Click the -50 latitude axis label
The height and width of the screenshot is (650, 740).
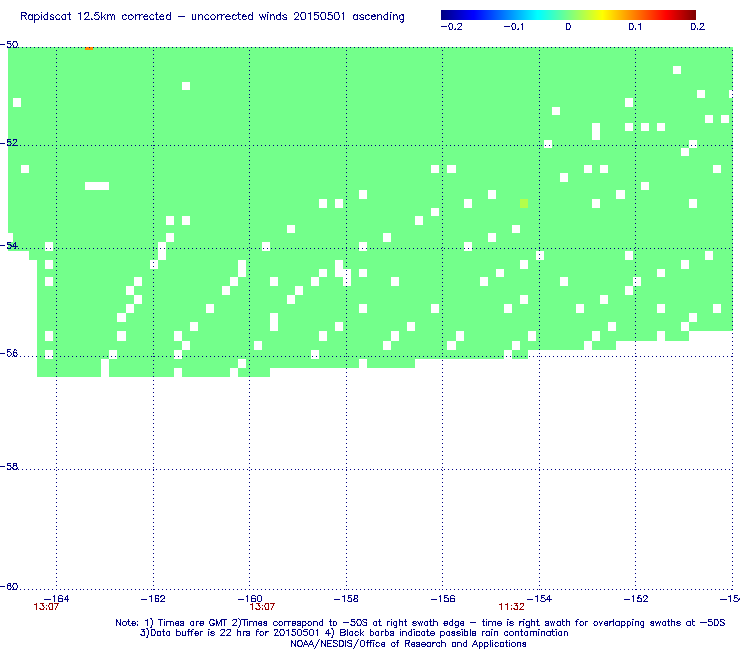9,45
